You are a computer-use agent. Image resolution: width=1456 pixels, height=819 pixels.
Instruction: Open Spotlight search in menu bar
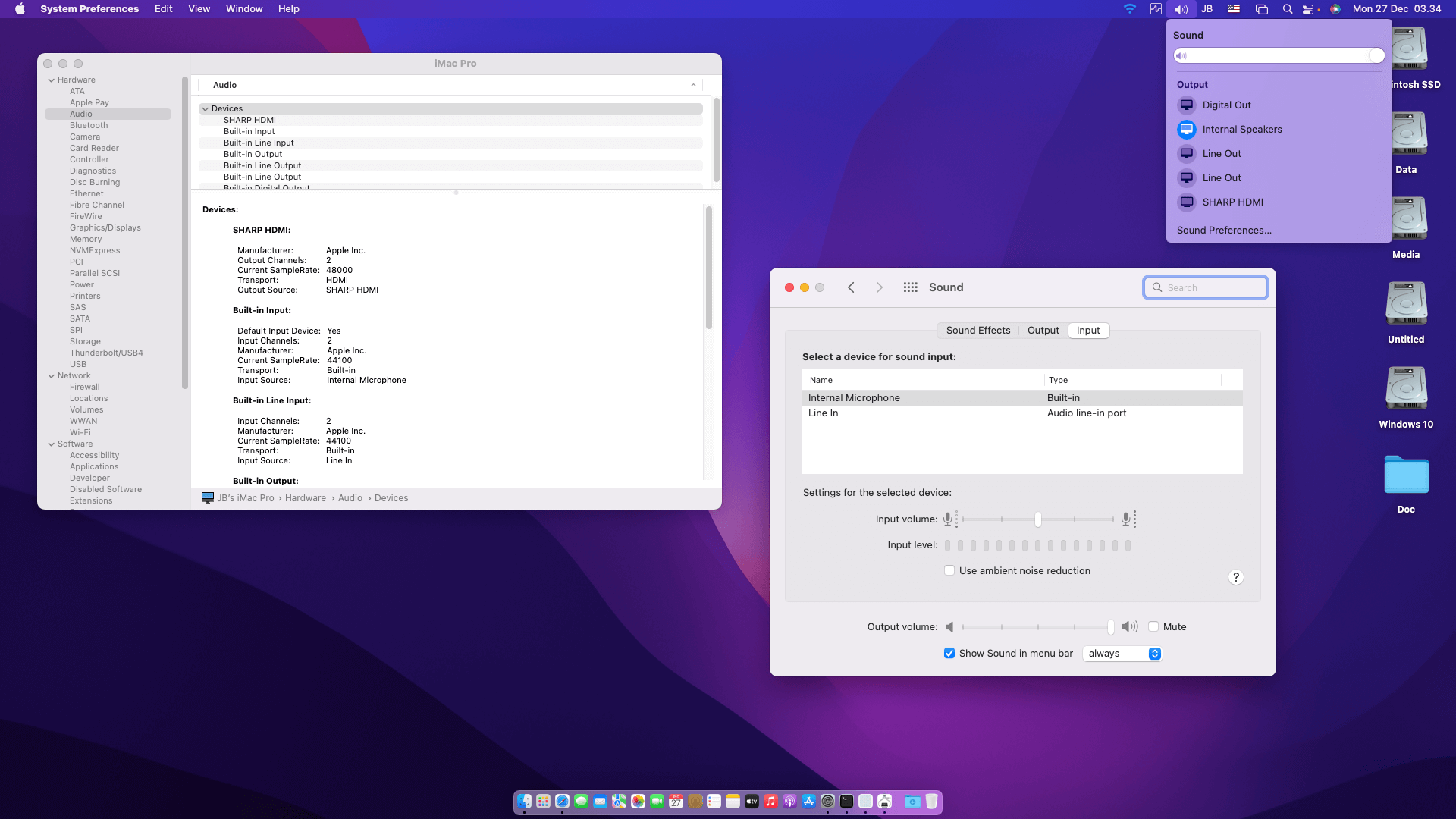pos(1287,9)
